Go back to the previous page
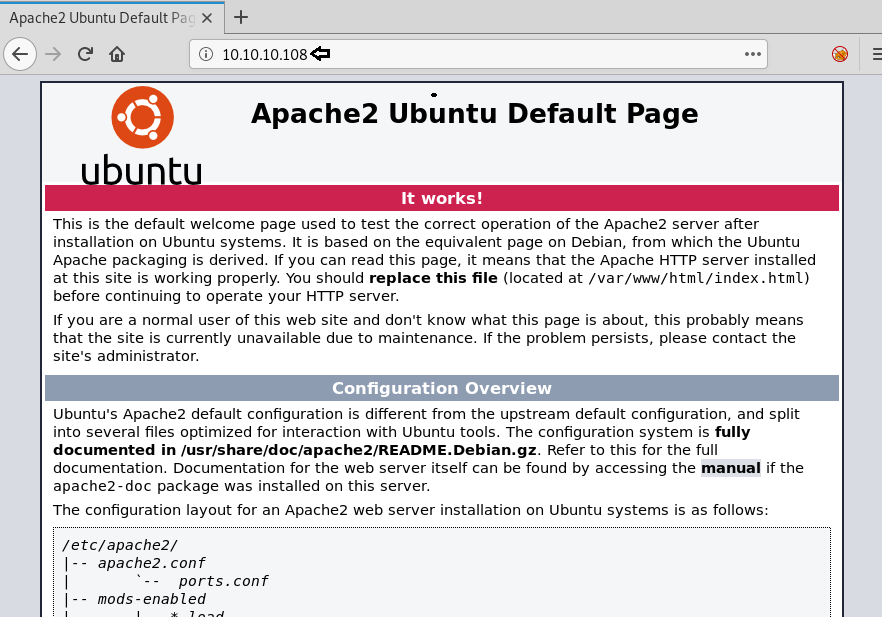This screenshot has height=617, width=882. 20,54
